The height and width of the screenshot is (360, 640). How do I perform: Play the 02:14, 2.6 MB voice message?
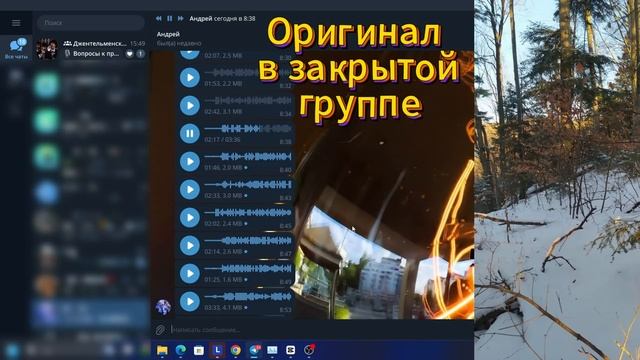[190, 245]
